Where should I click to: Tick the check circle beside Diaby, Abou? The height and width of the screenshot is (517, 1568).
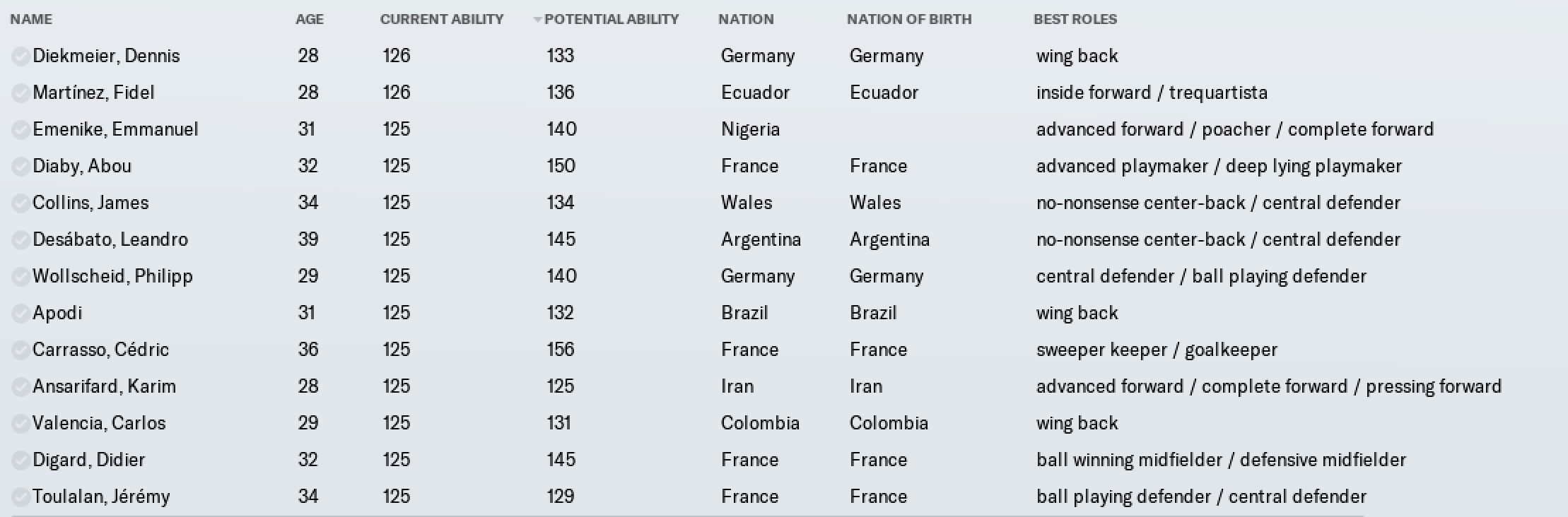pyautogui.click(x=21, y=167)
